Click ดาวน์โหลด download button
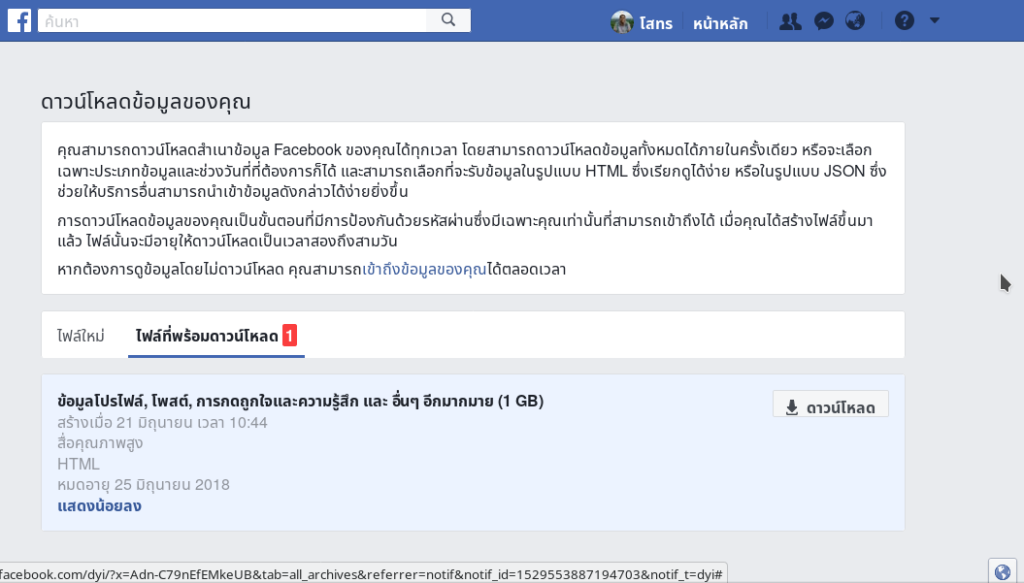 point(831,406)
